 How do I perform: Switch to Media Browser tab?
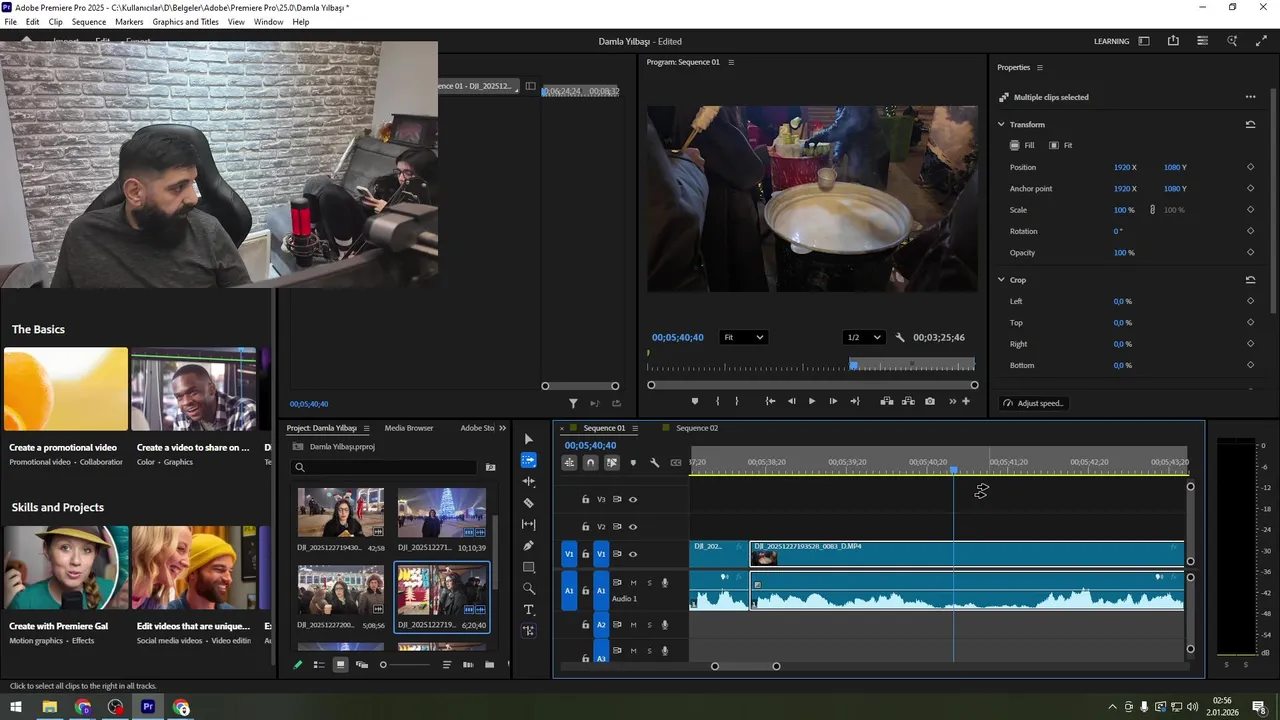coord(409,428)
